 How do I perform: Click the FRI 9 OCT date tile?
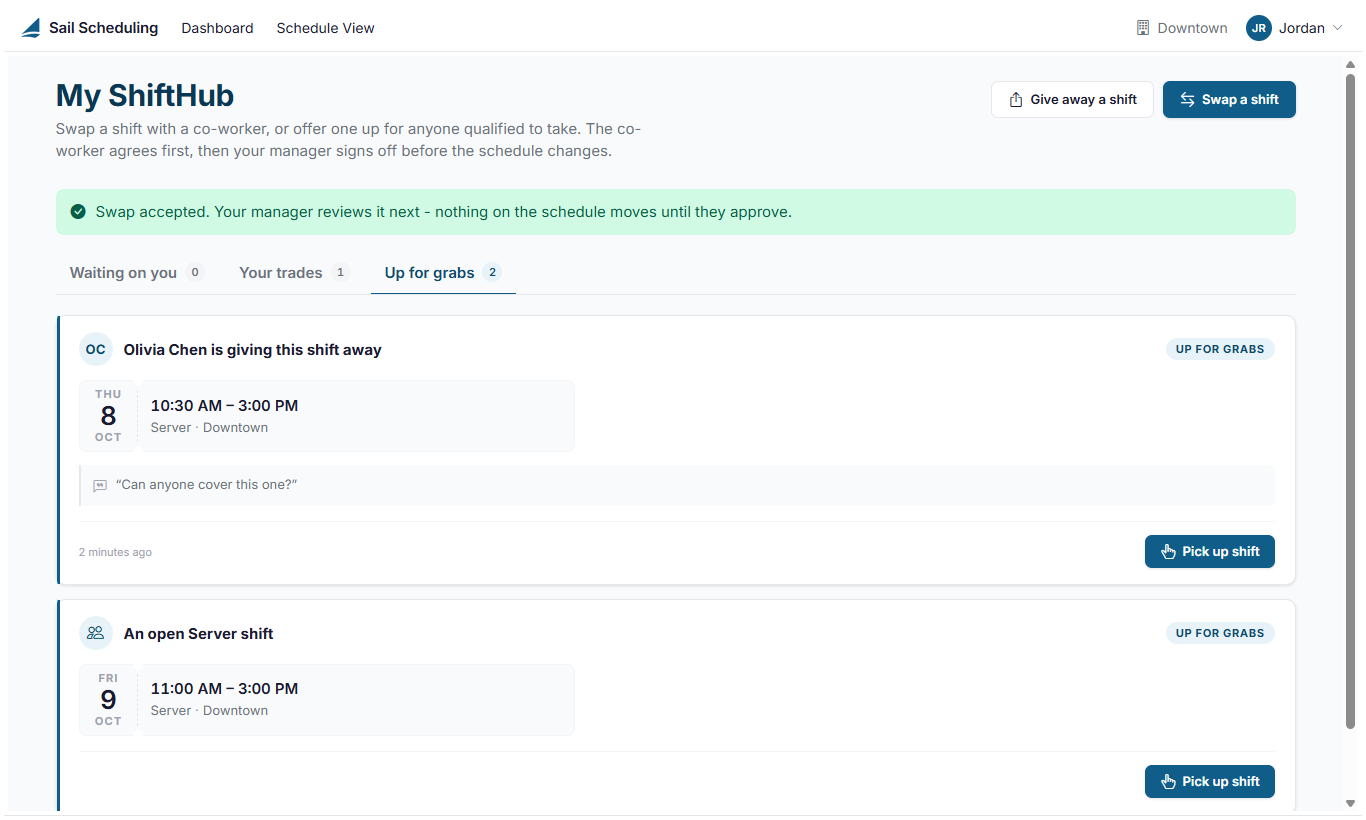[x=108, y=700]
